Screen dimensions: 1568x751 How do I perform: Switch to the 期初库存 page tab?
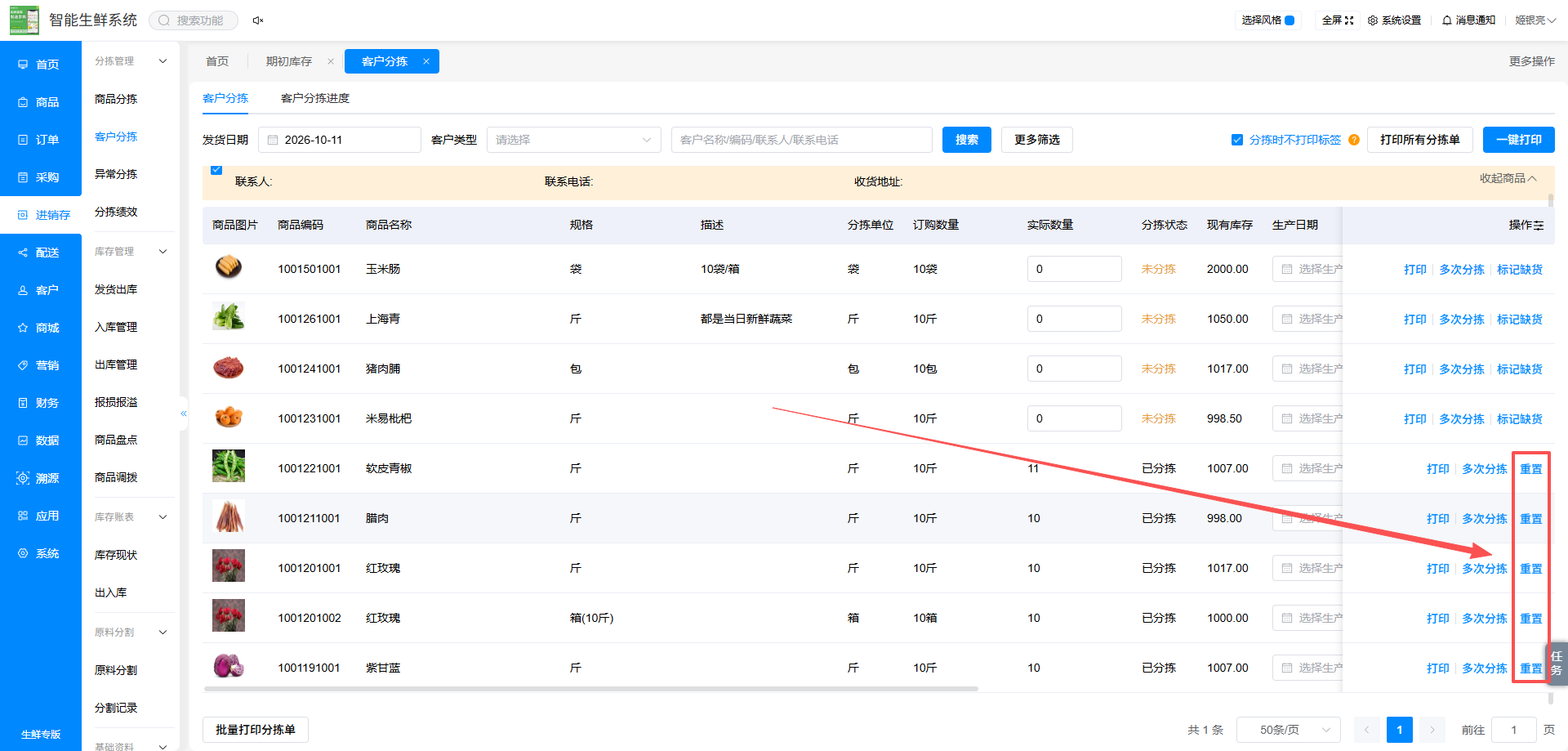tap(289, 61)
